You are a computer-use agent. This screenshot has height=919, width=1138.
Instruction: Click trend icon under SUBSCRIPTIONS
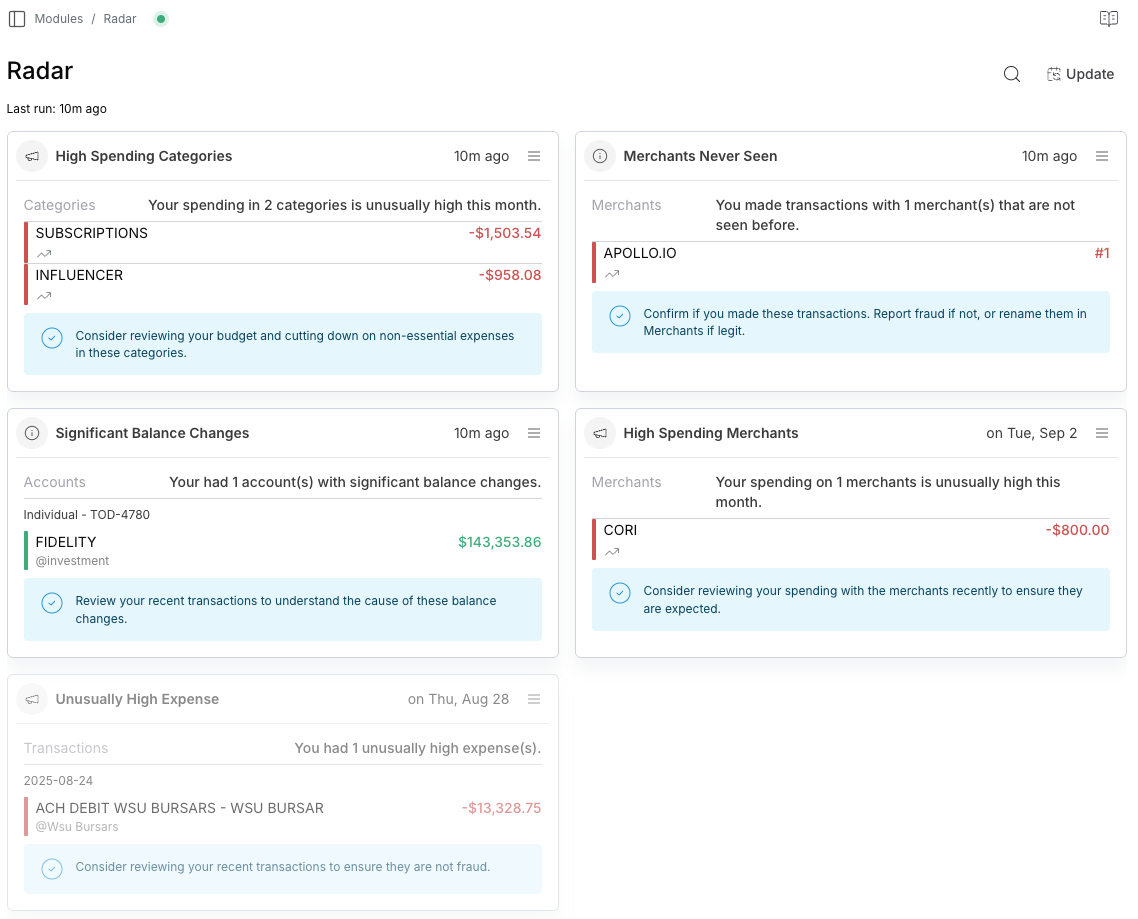(x=44, y=254)
